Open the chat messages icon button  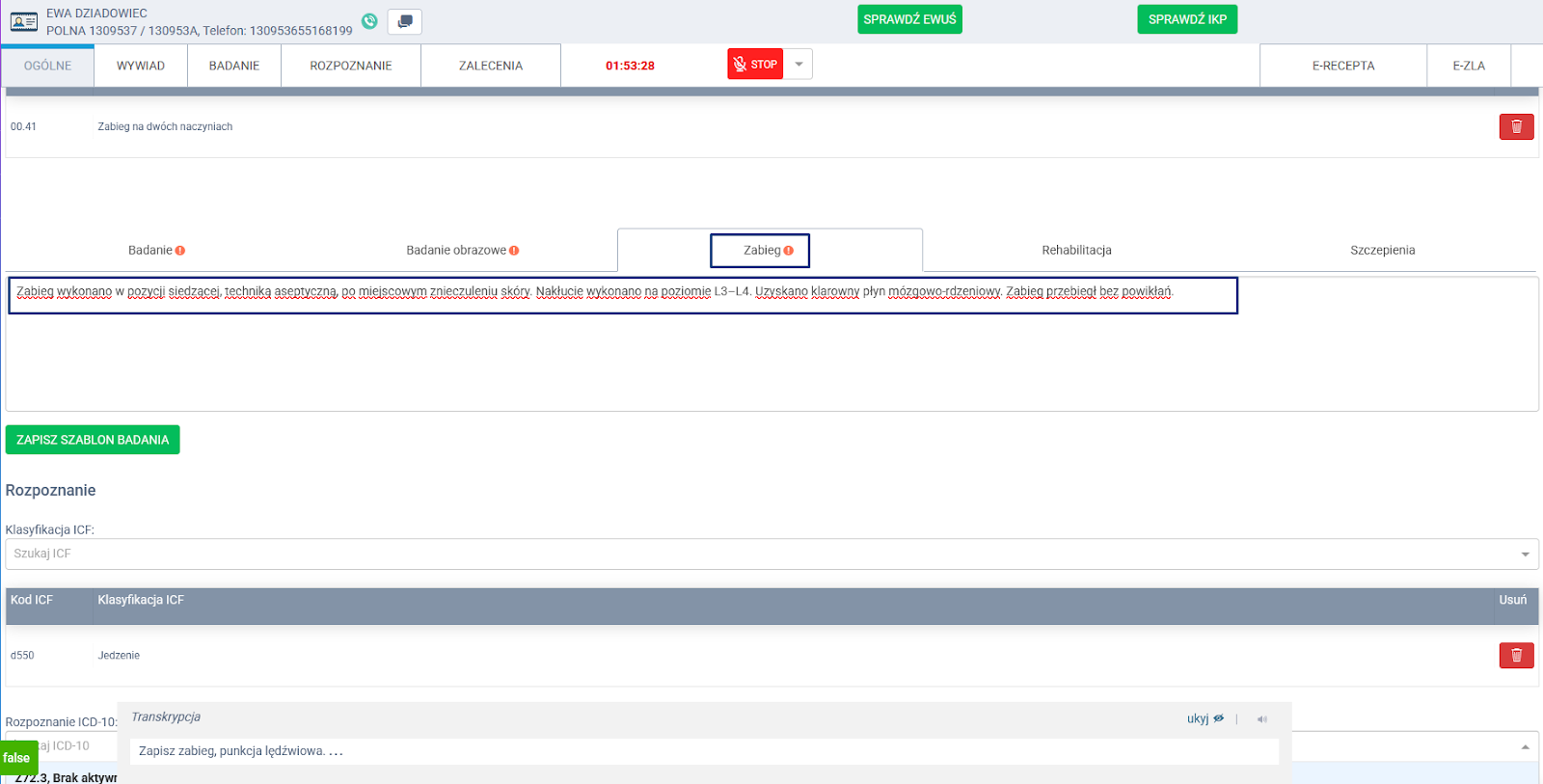pos(405,21)
